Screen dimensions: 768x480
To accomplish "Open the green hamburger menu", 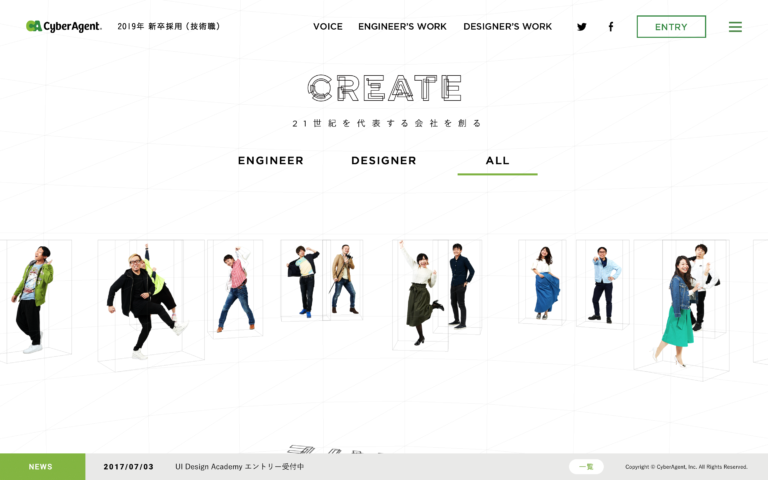I will [735, 27].
